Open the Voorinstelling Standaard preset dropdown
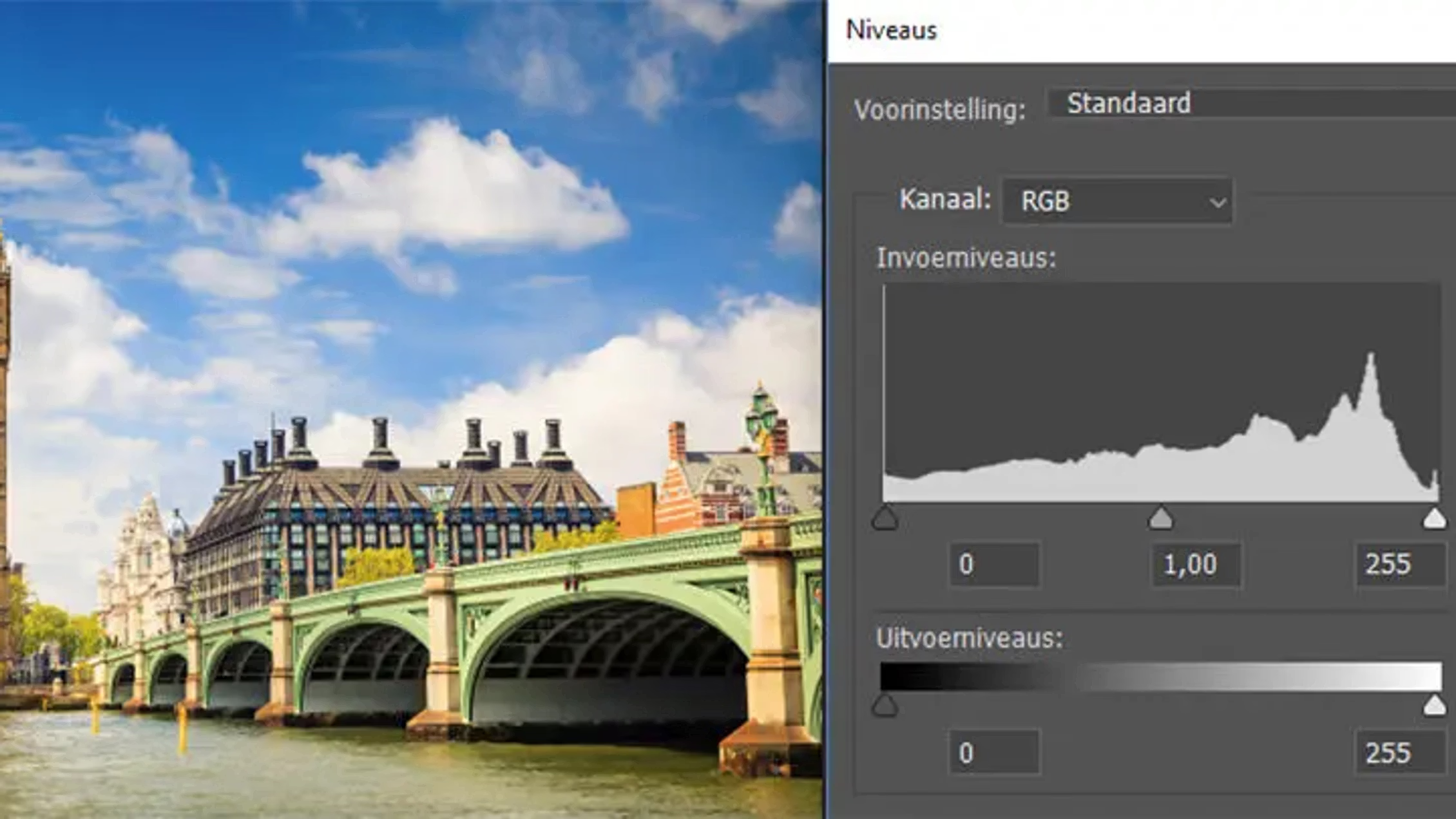The image size is (1456, 819). pos(1250,104)
